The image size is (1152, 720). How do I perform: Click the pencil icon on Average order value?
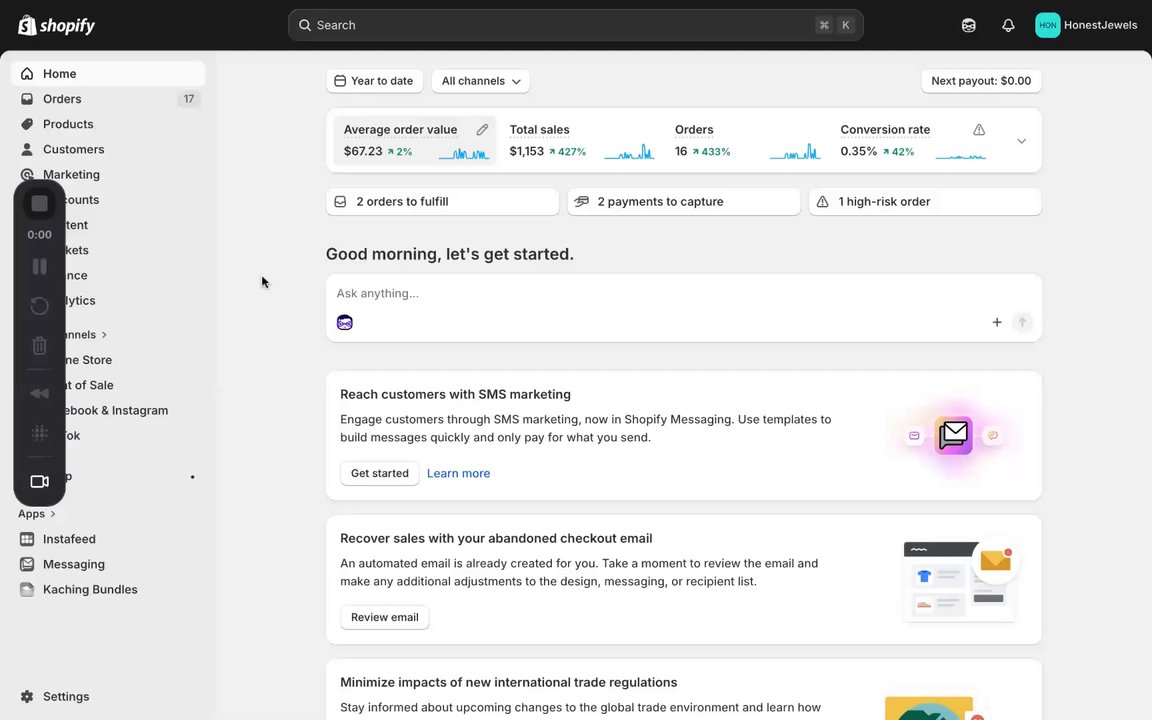coord(482,130)
